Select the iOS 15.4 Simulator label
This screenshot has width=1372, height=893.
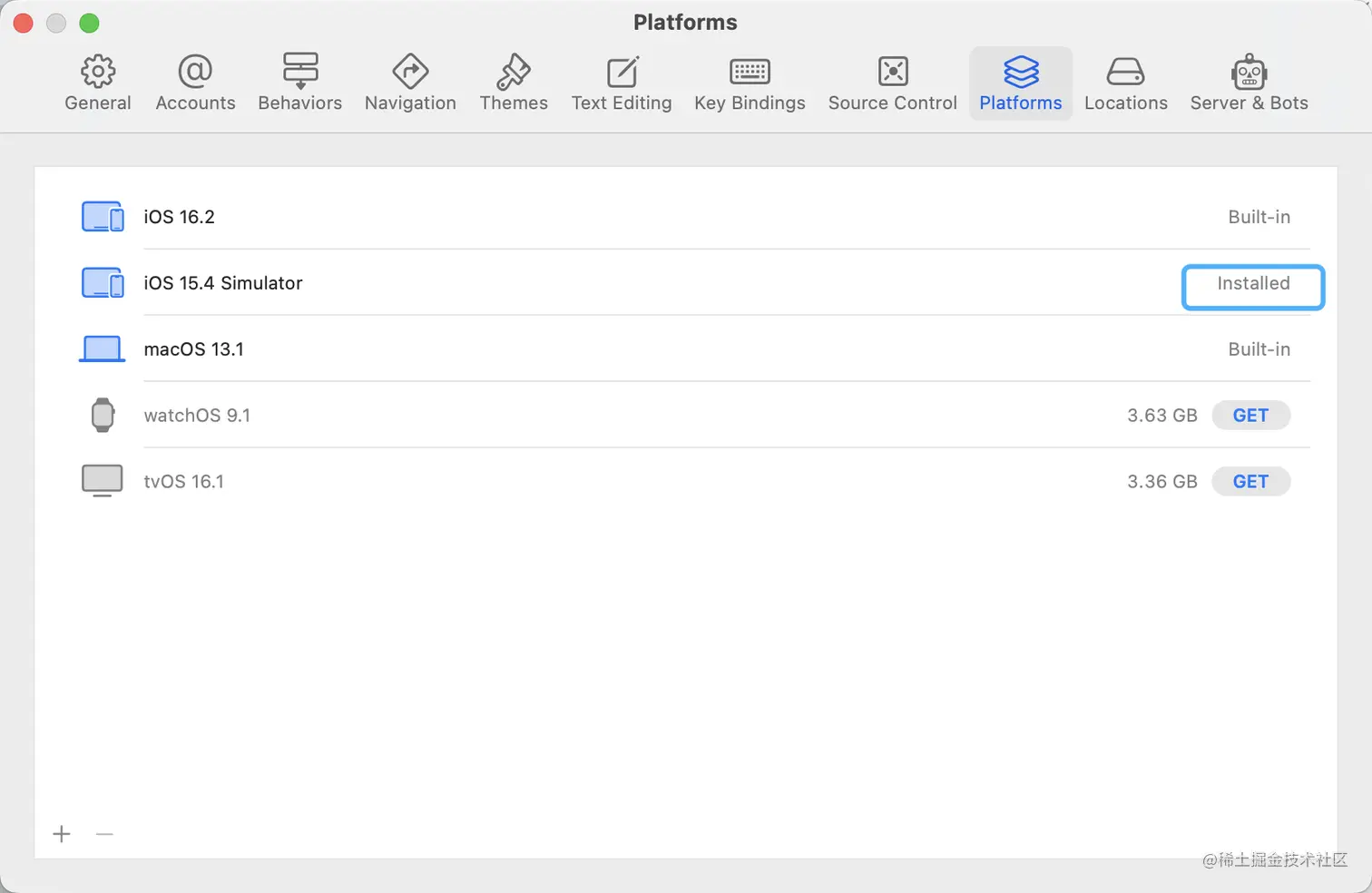pos(223,283)
